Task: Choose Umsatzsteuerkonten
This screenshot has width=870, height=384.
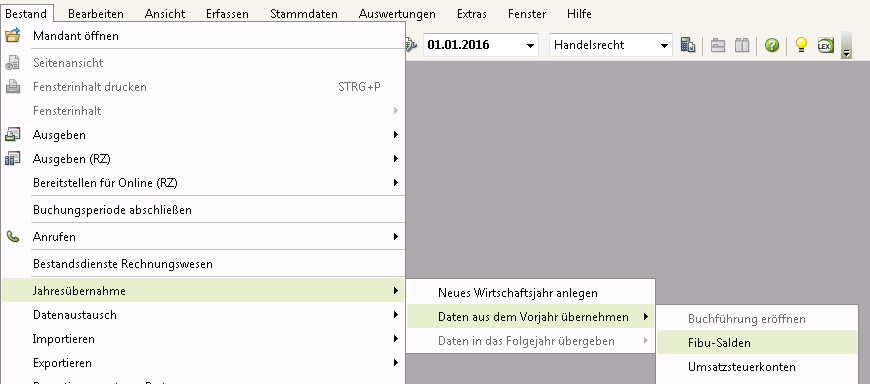Action: [757, 367]
